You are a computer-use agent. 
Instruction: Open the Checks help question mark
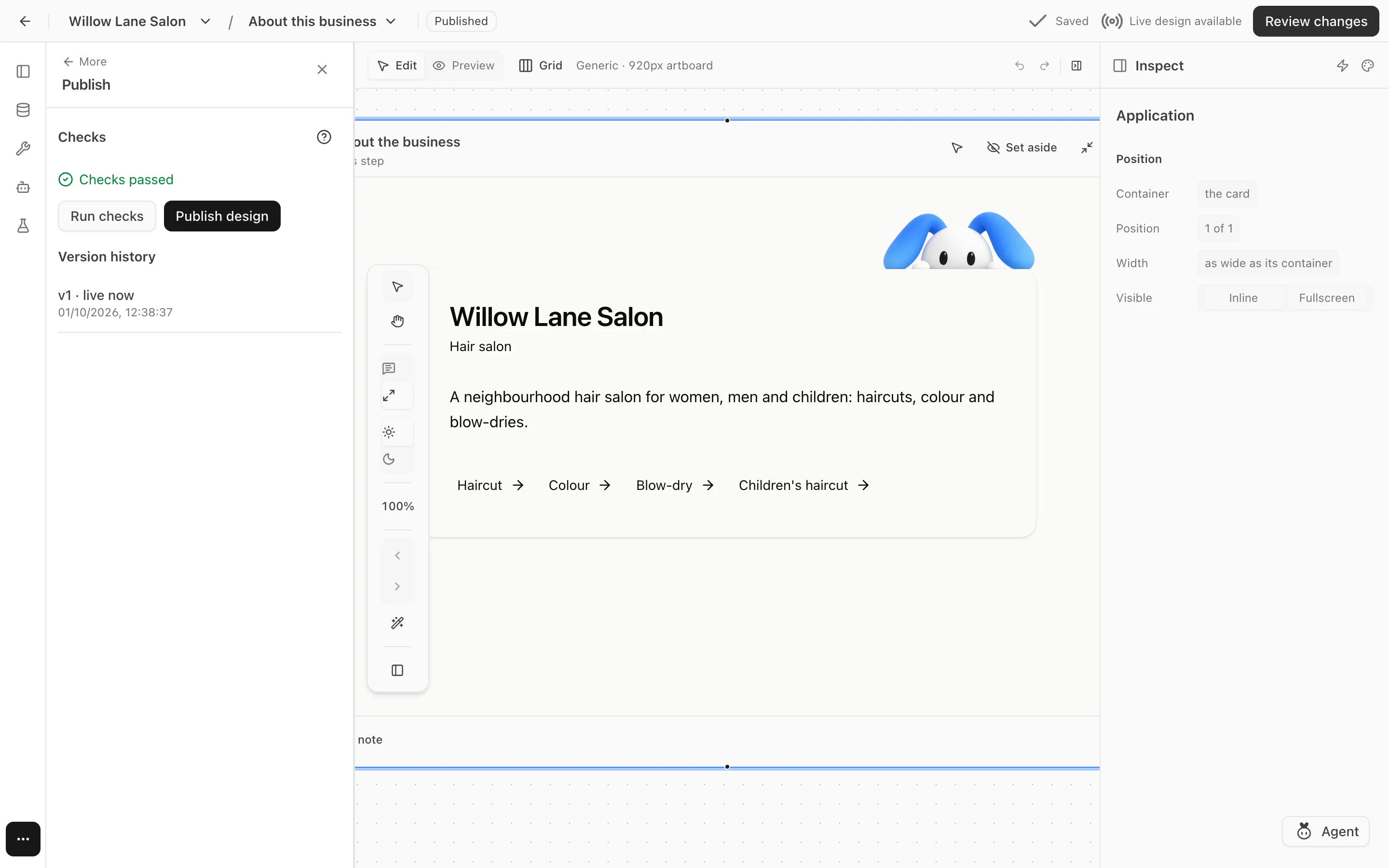[x=324, y=136]
